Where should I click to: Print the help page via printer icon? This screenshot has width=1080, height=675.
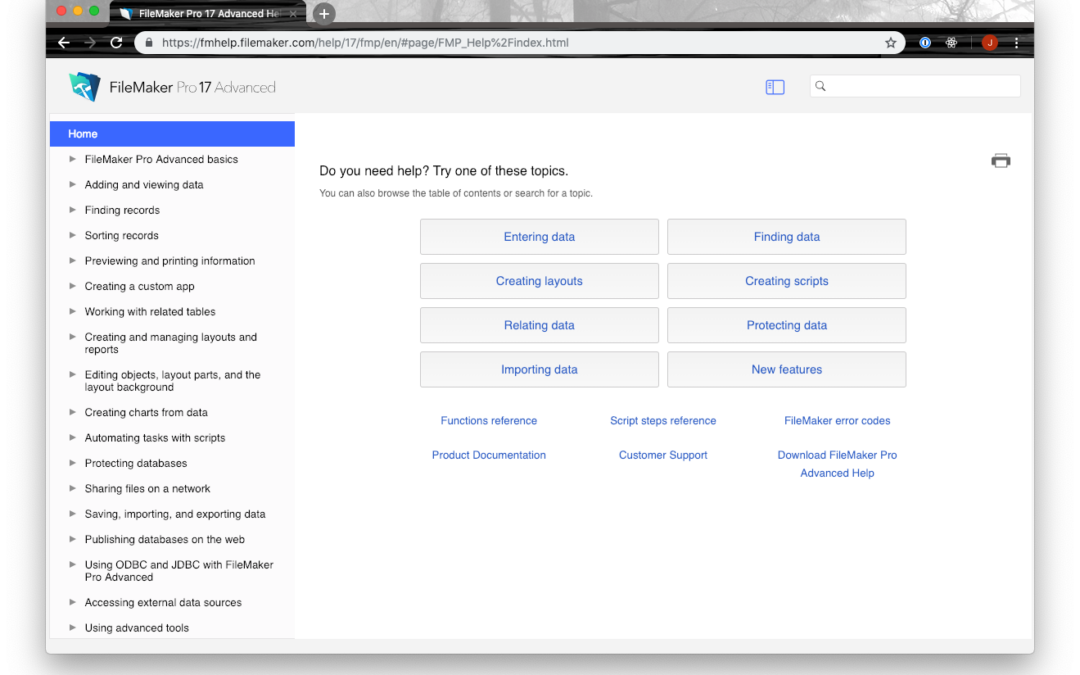click(1001, 160)
